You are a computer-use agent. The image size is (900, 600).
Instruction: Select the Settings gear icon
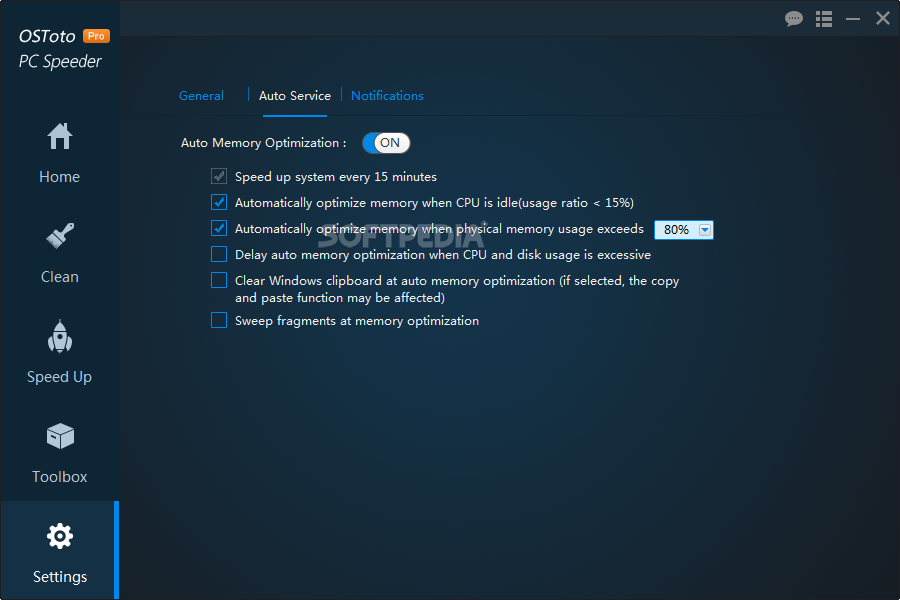click(x=60, y=536)
